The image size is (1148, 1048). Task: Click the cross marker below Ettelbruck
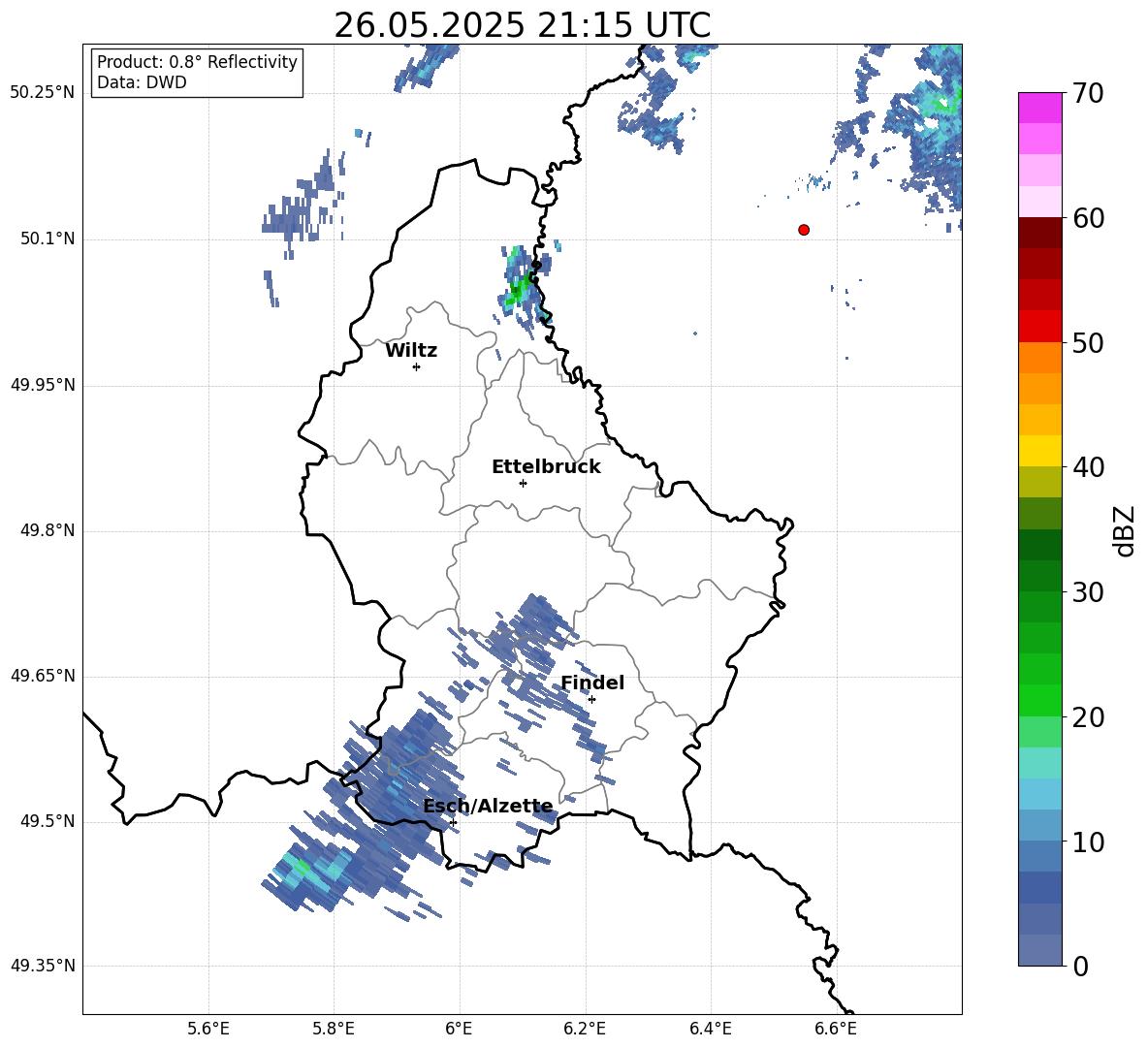523,483
